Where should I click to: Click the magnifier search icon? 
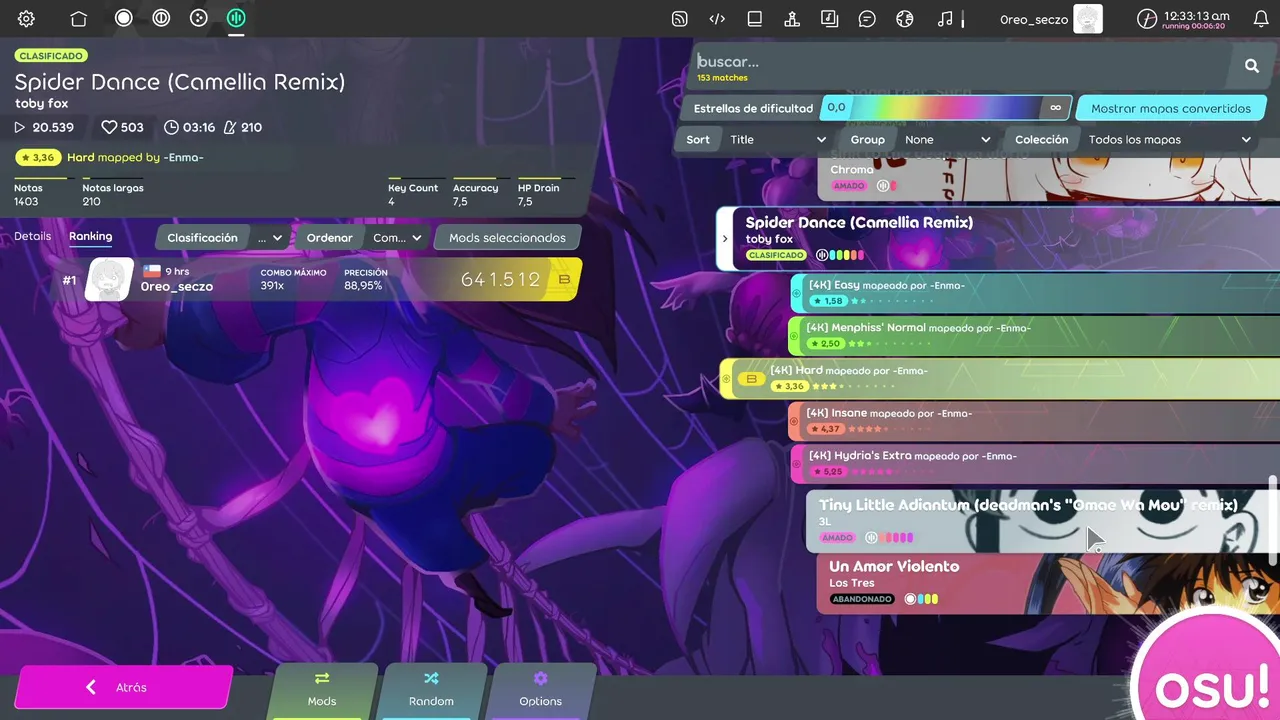click(x=1252, y=66)
